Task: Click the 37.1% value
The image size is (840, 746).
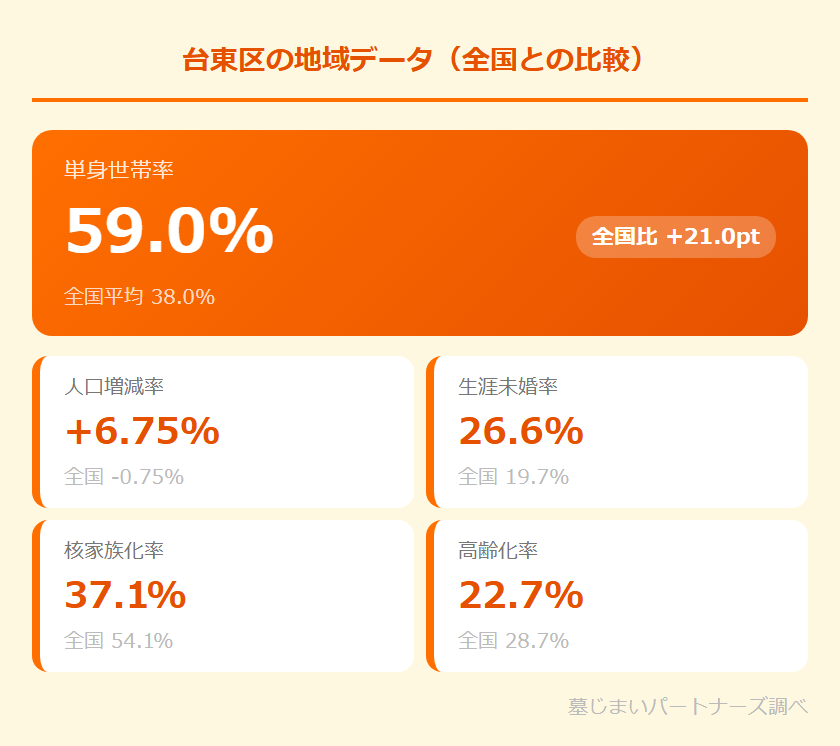Action: click(125, 595)
